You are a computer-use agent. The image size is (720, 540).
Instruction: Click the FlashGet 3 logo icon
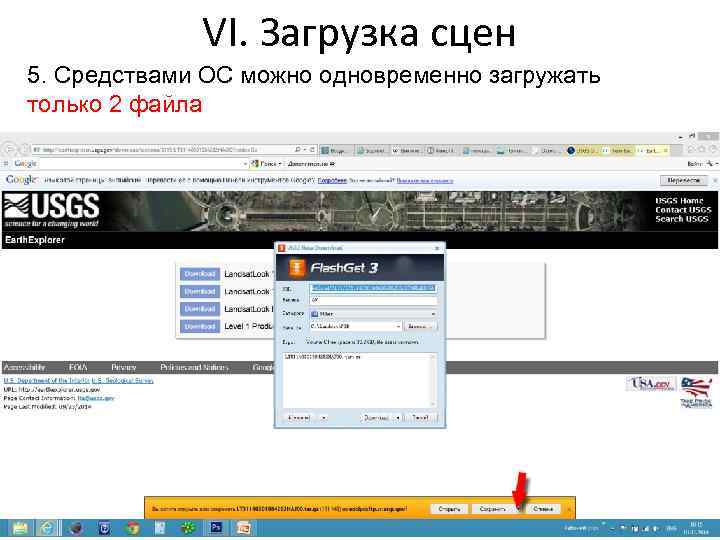click(297, 268)
